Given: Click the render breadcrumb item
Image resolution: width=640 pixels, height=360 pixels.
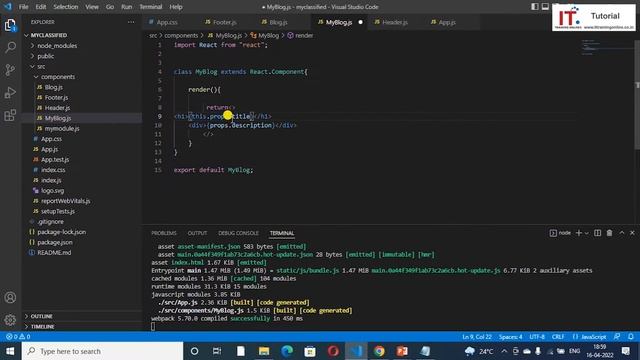Looking at the screenshot, I should point(300,36).
